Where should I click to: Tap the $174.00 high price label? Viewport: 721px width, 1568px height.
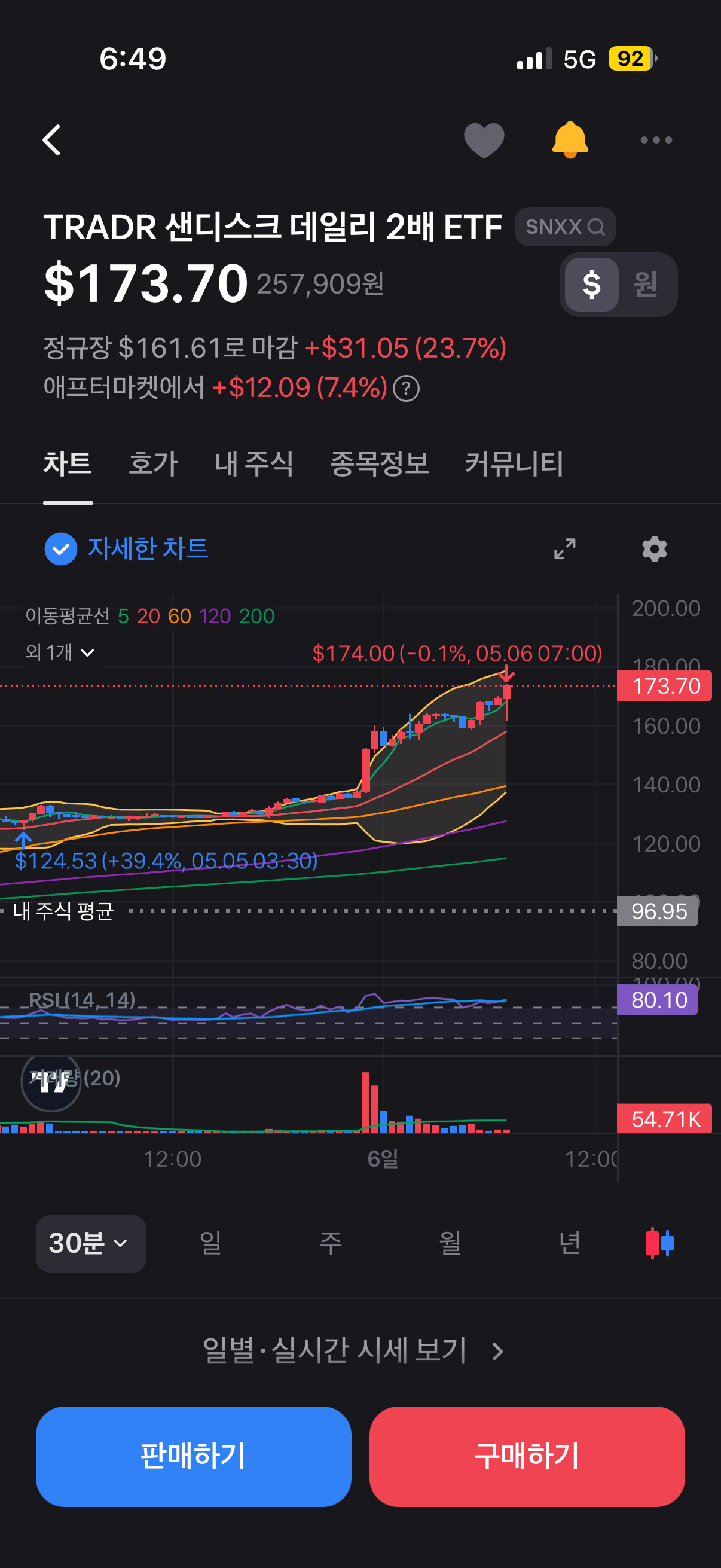pyautogui.click(x=457, y=653)
